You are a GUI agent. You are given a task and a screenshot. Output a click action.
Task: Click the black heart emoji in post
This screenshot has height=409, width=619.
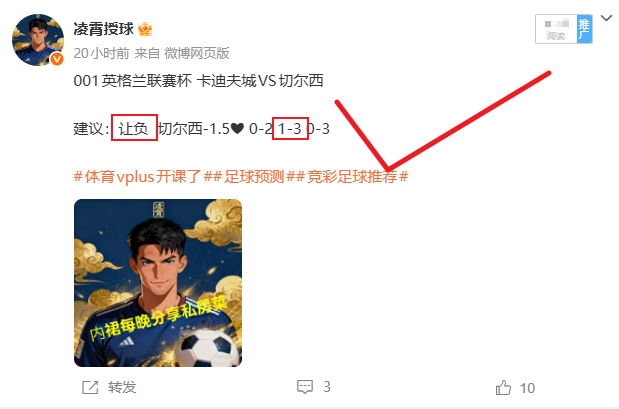point(237,129)
